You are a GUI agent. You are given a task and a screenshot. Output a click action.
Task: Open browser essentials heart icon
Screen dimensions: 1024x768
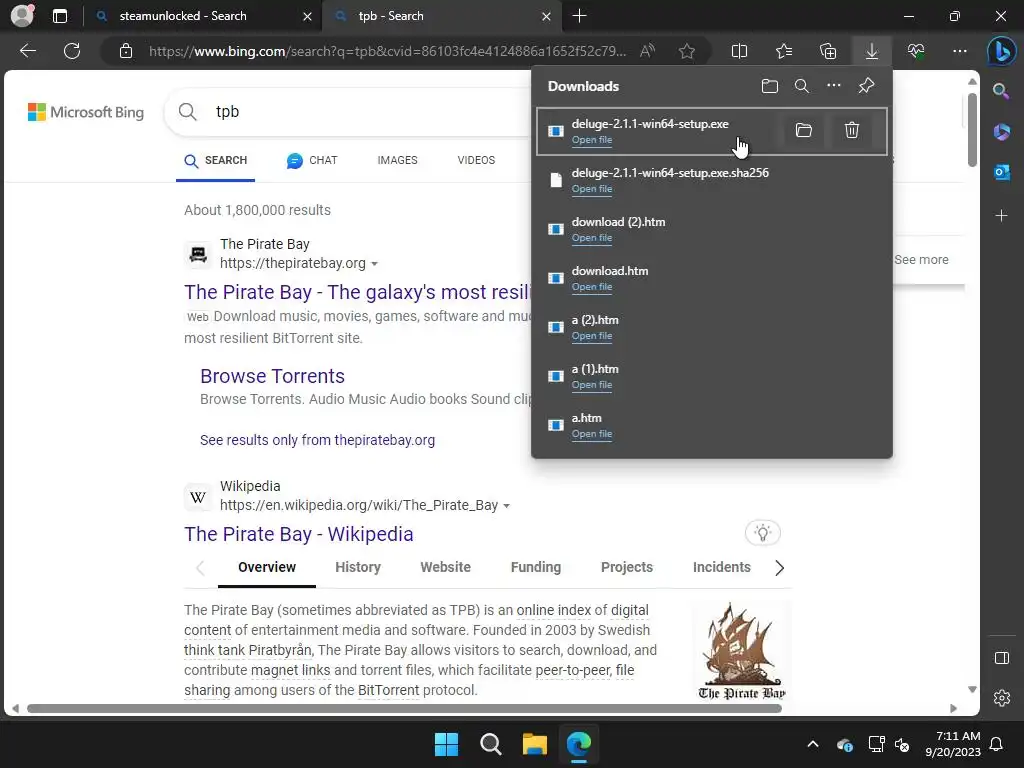pyautogui.click(x=916, y=51)
